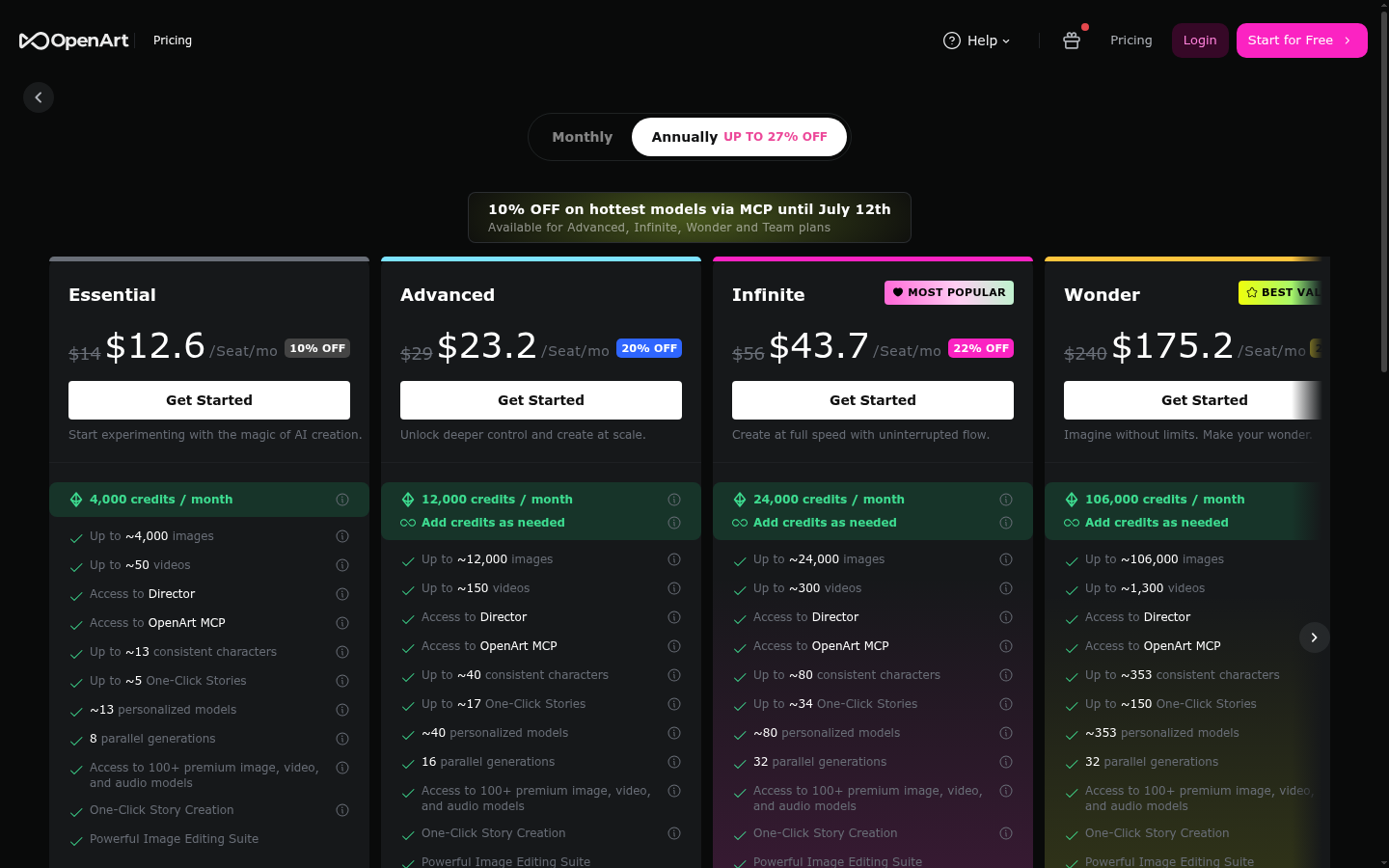Viewport: 1389px width, 868px height.
Task: Click 106,000 credits / month text
Action: click(1164, 500)
